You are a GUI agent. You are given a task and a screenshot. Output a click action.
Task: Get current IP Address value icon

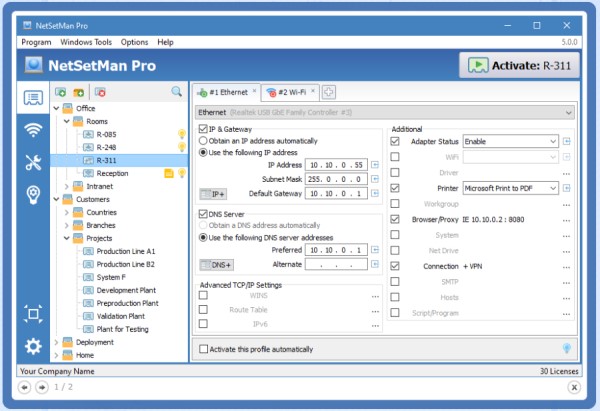point(375,165)
